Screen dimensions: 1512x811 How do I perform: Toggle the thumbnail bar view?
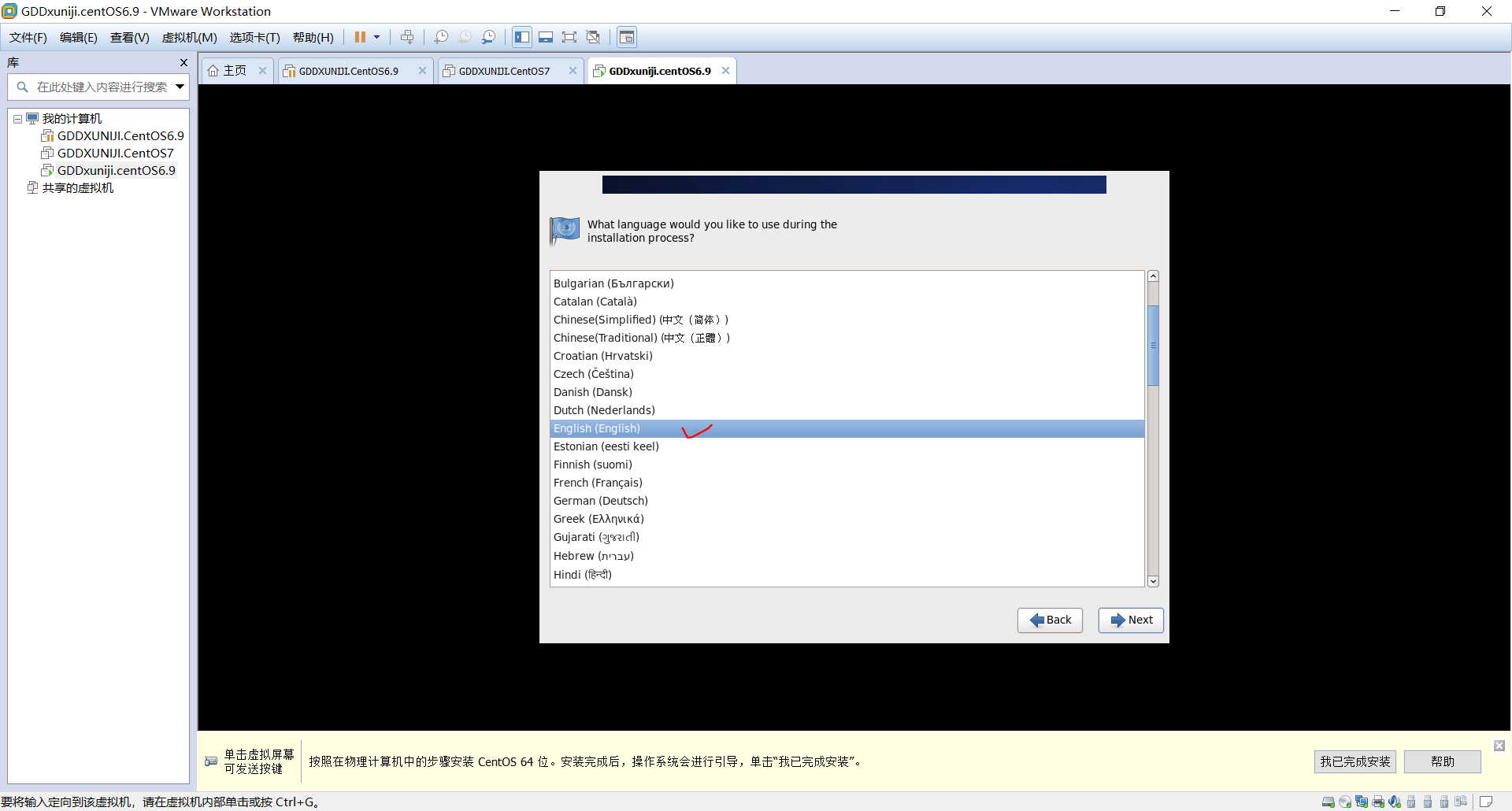(x=546, y=37)
